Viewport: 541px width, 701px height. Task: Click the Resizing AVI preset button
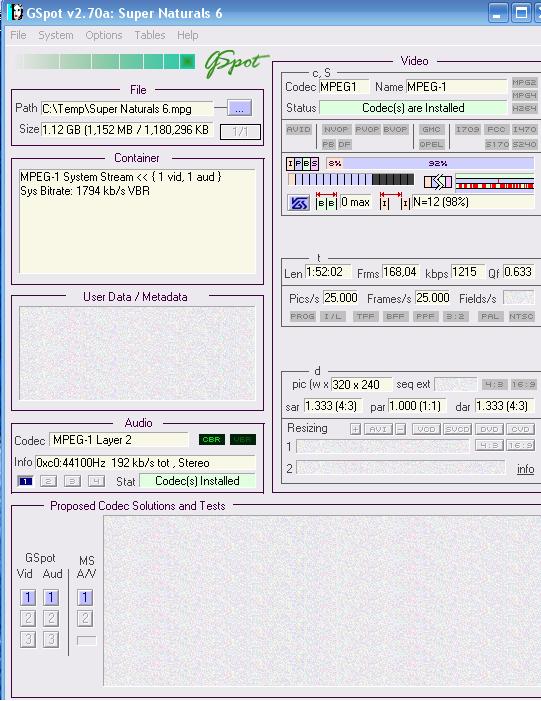coord(378,429)
